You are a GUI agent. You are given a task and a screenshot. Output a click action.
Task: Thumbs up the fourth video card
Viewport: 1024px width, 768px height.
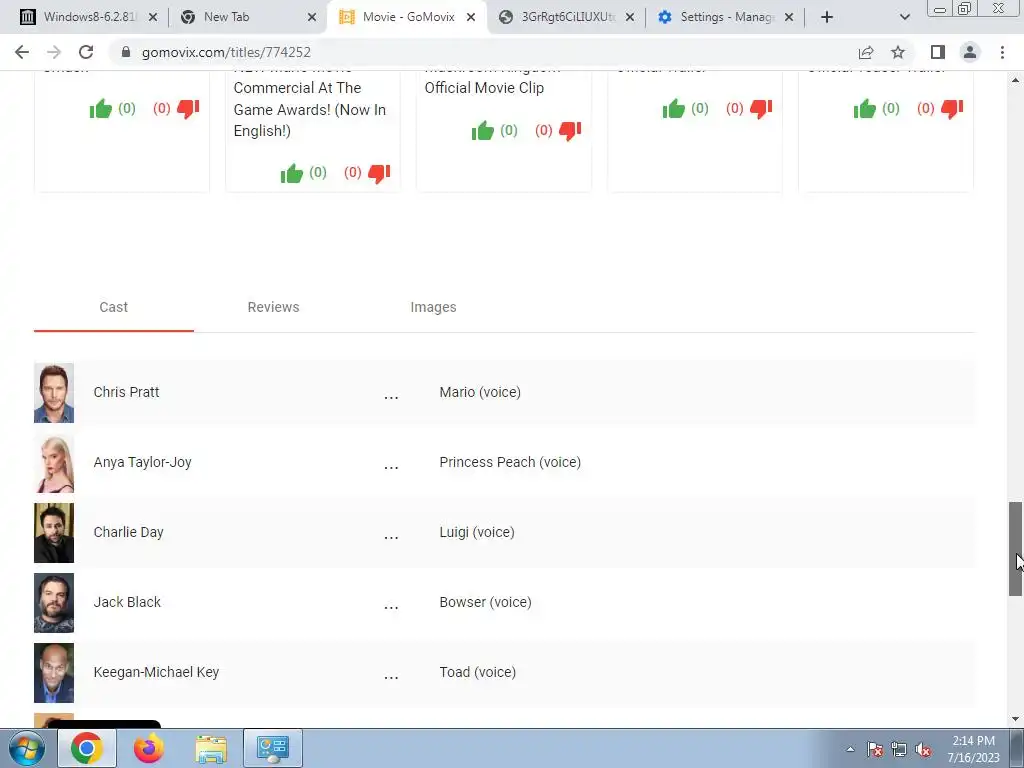pos(674,108)
